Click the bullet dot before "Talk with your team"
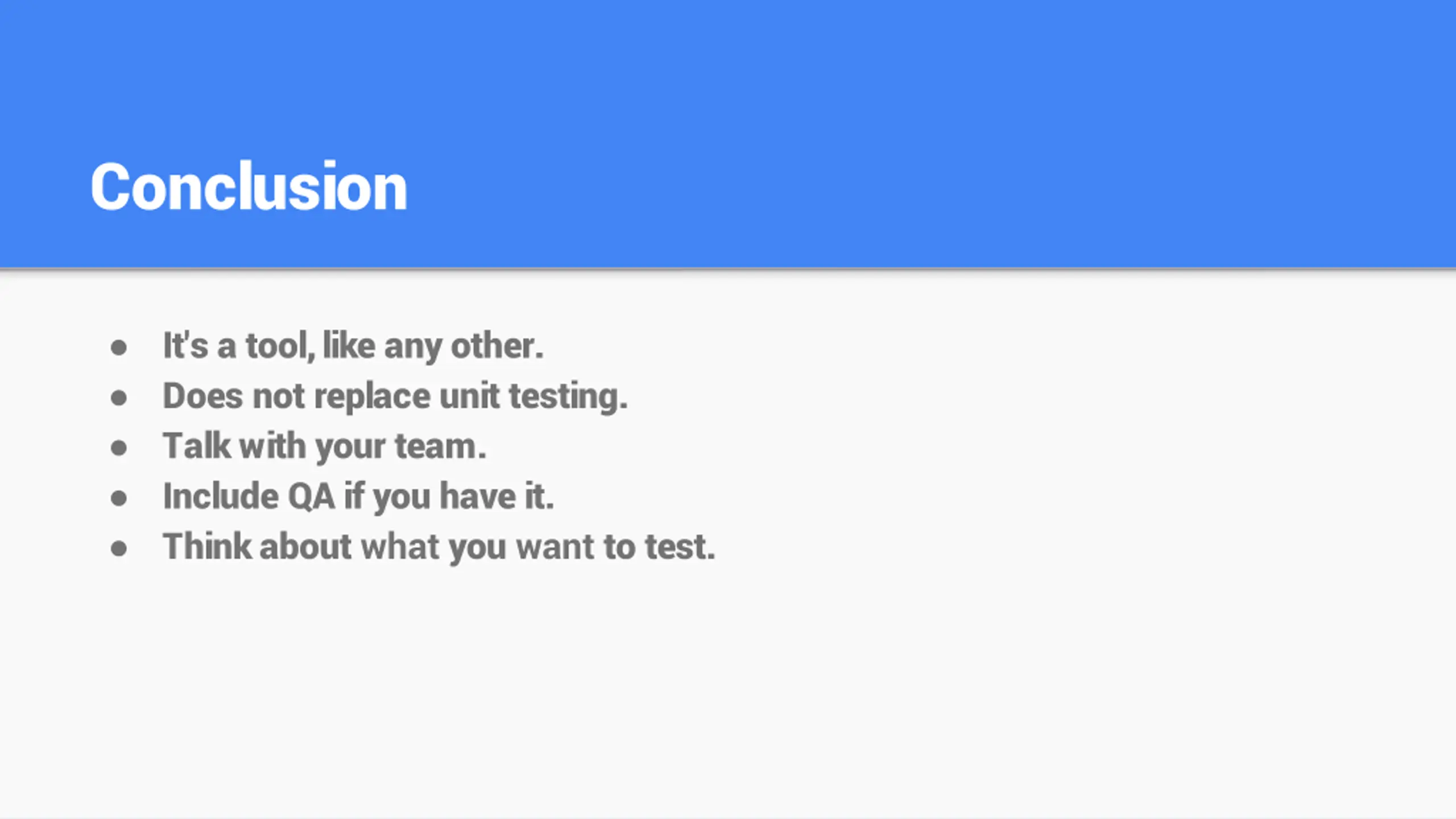This screenshot has width=1456, height=819. pyautogui.click(x=118, y=448)
